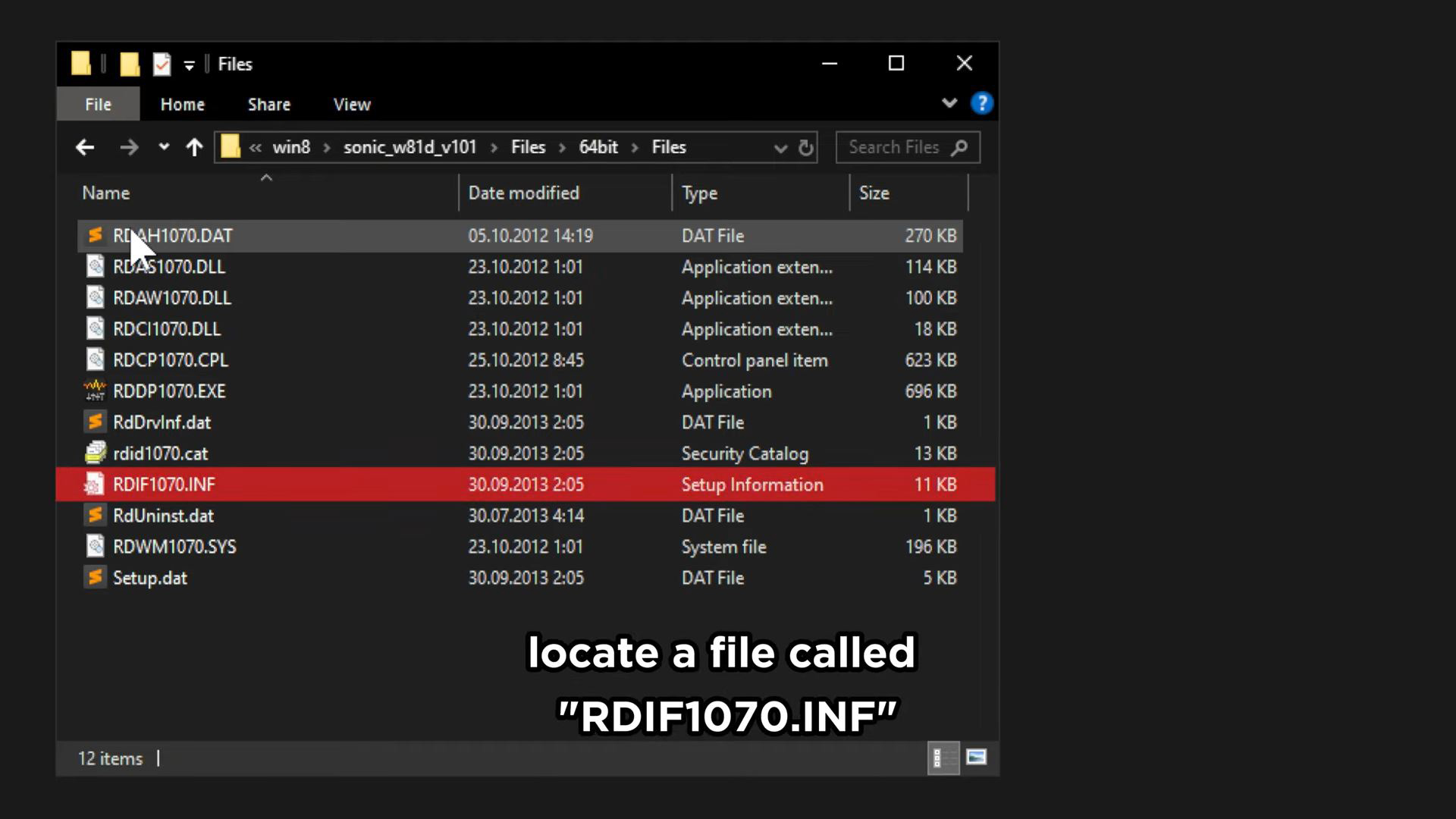Select the RDDP1070.EXE application icon
The image size is (1456, 819).
[x=95, y=391]
